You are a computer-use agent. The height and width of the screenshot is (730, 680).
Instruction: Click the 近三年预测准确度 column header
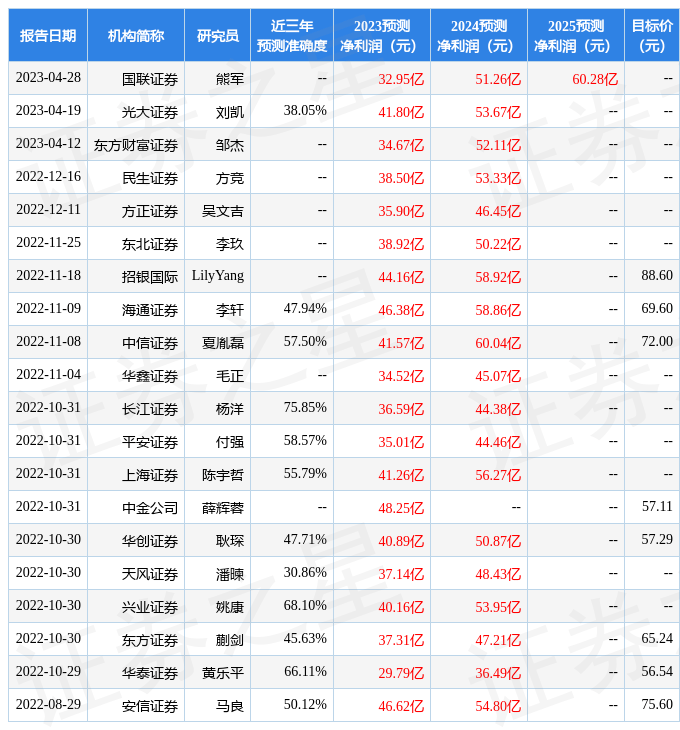tap(292, 35)
